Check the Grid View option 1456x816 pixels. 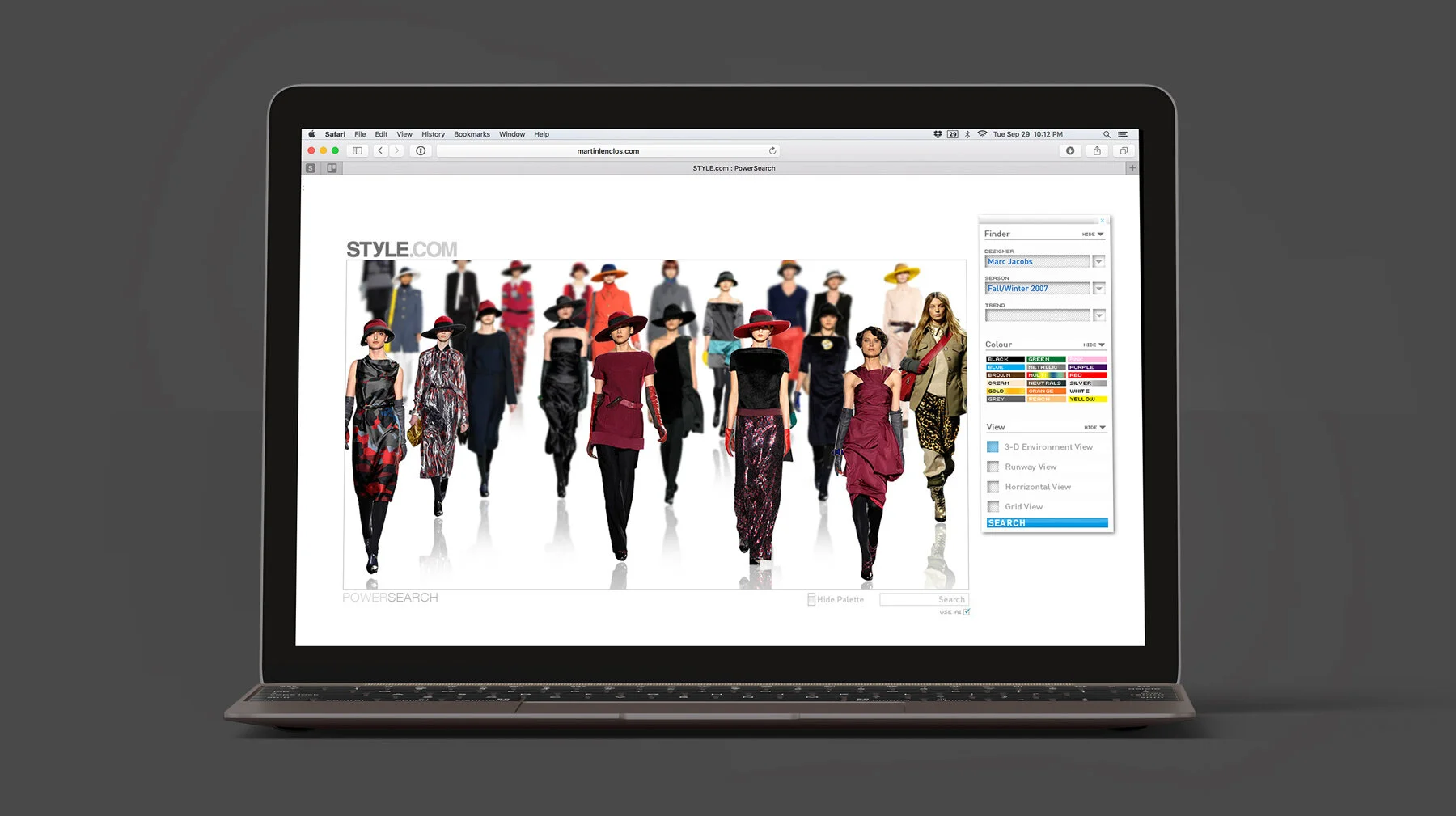tap(993, 506)
